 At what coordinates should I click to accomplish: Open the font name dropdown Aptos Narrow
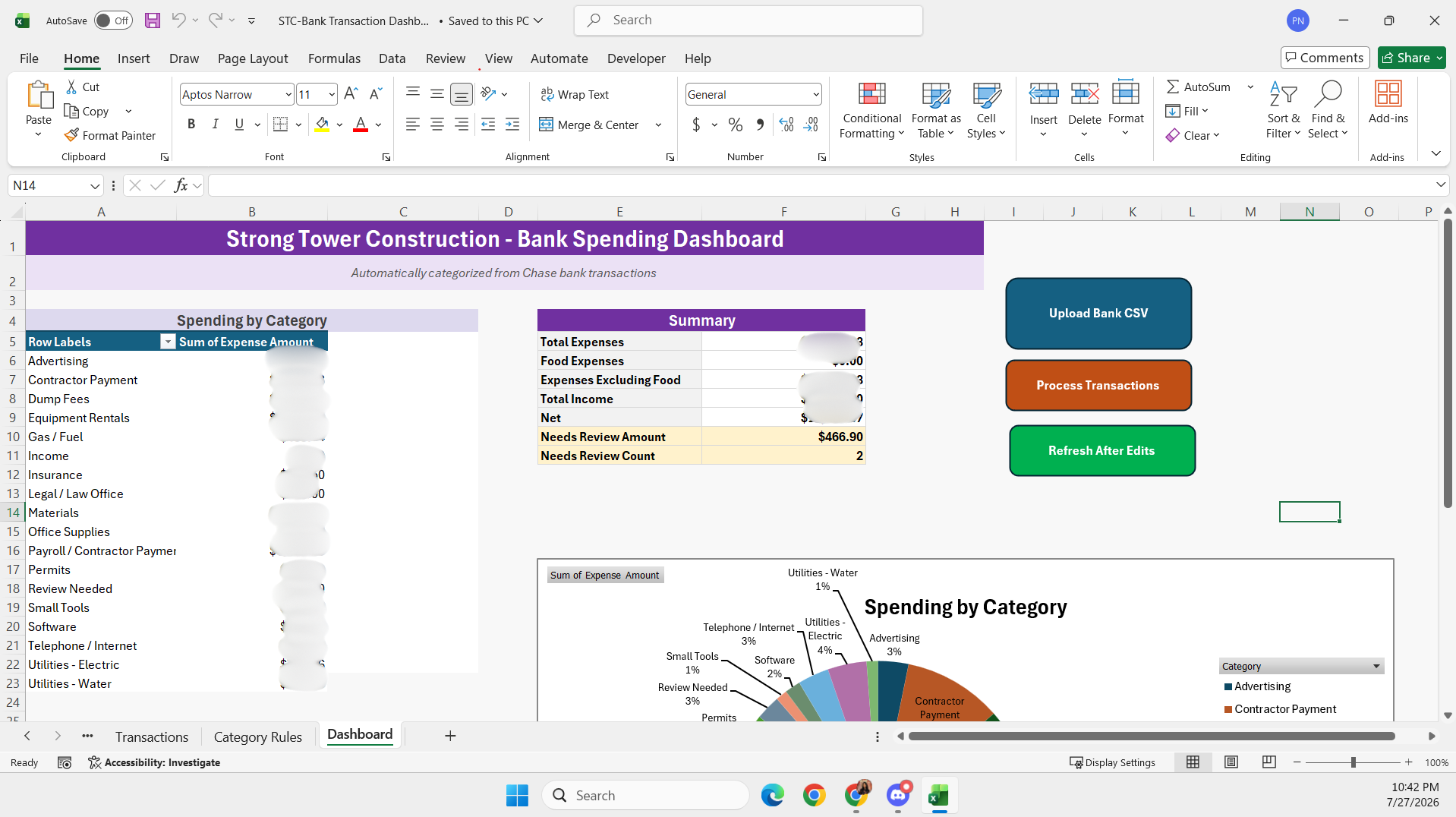click(288, 94)
